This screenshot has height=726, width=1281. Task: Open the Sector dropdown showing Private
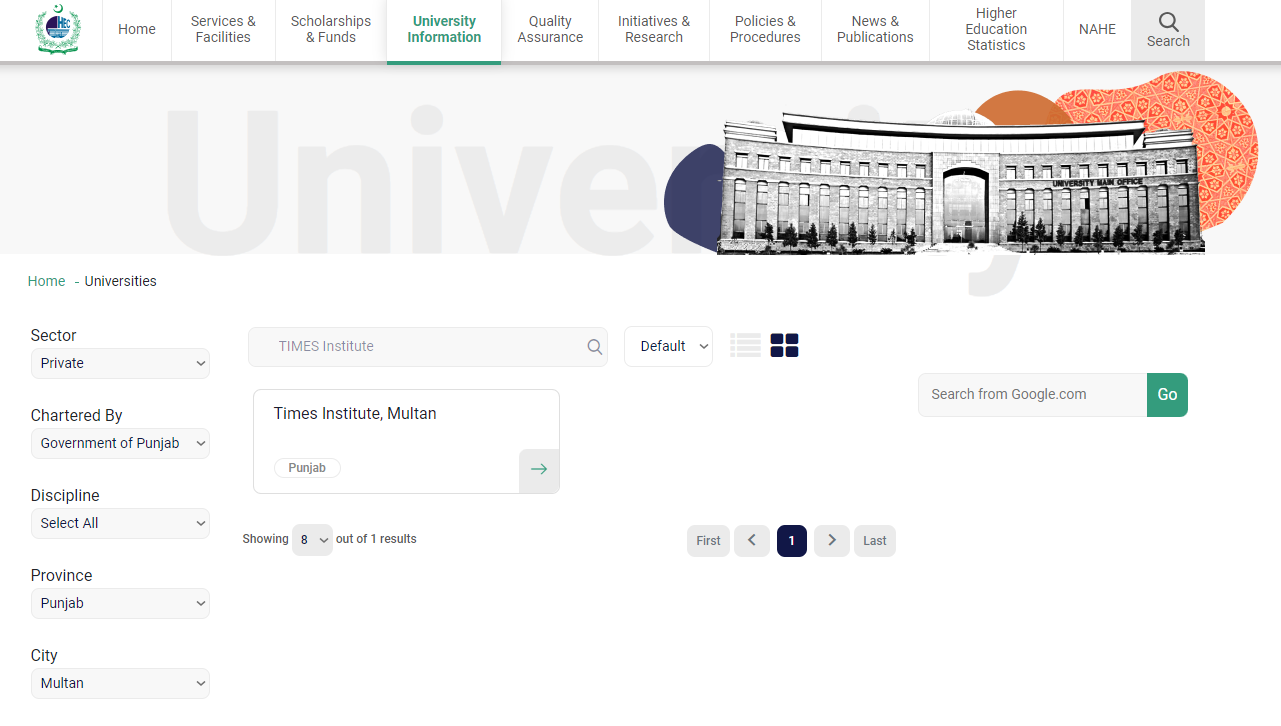coord(120,363)
